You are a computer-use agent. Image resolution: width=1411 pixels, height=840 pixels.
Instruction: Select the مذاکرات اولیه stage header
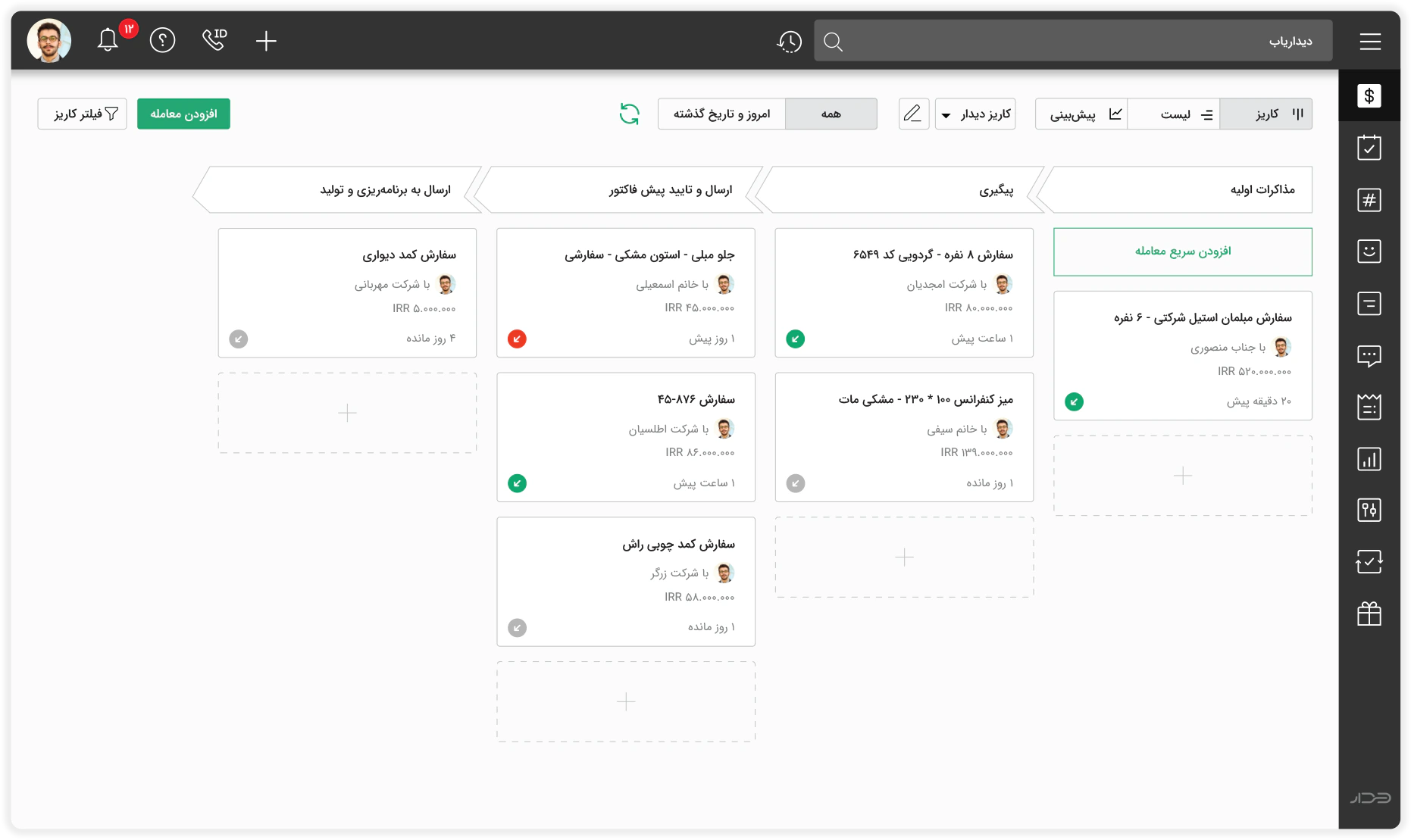coord(1182,189)
